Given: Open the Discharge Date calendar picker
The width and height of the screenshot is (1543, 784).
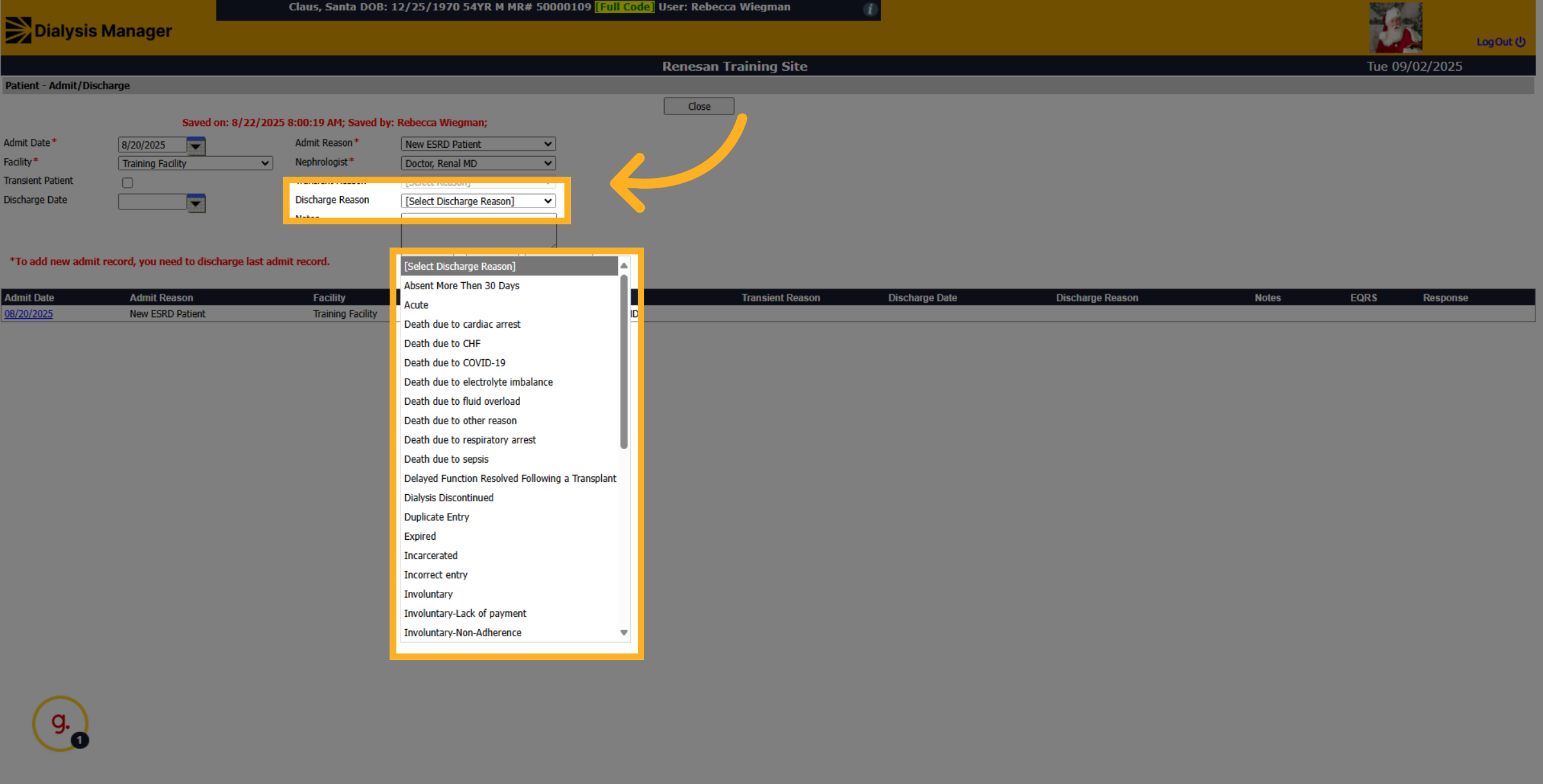Looking at the screenshot, I should coord(196,203).
